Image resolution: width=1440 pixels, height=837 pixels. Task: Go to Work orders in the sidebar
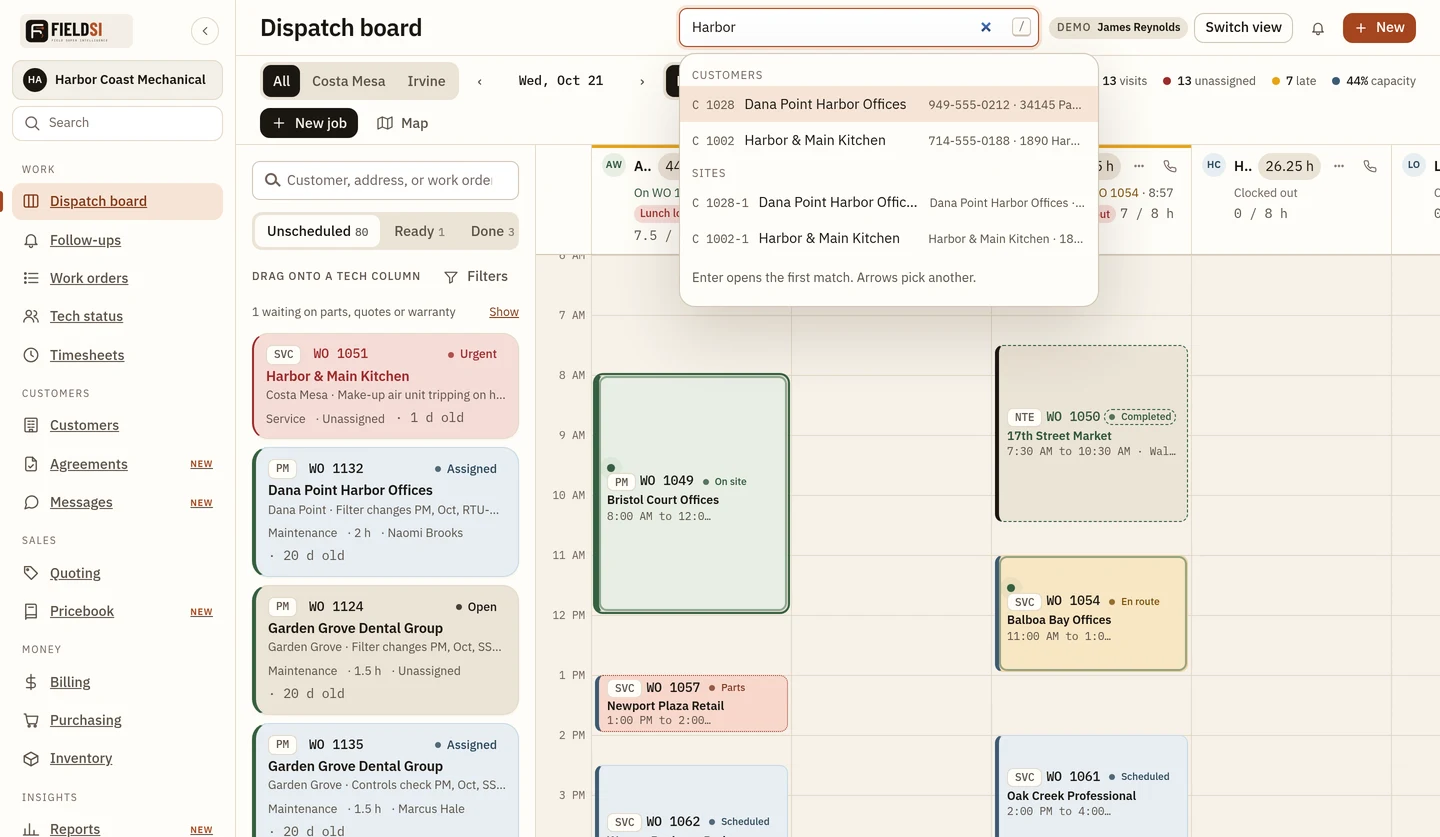pos(89,278)
